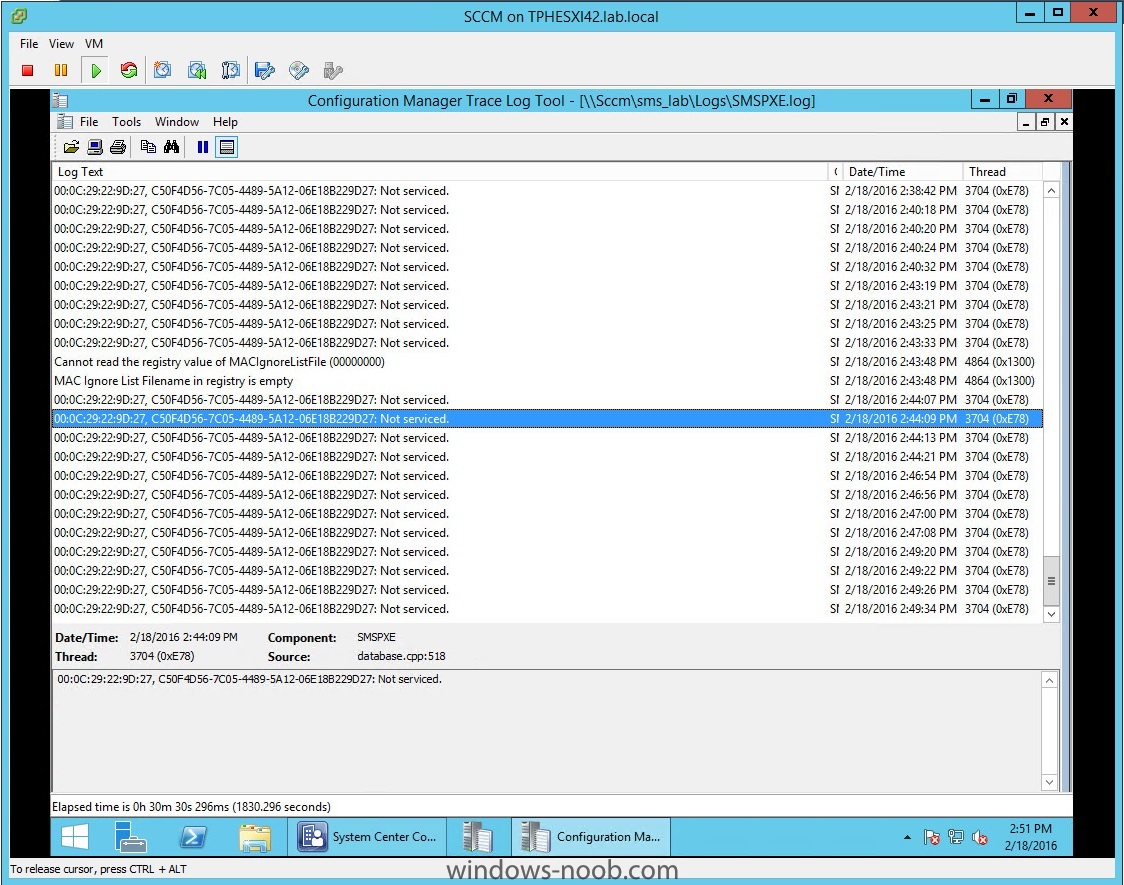Open the Windows Start button
Image resolution: width=1124 pixels, height=885 pixels.
point(75,837)
